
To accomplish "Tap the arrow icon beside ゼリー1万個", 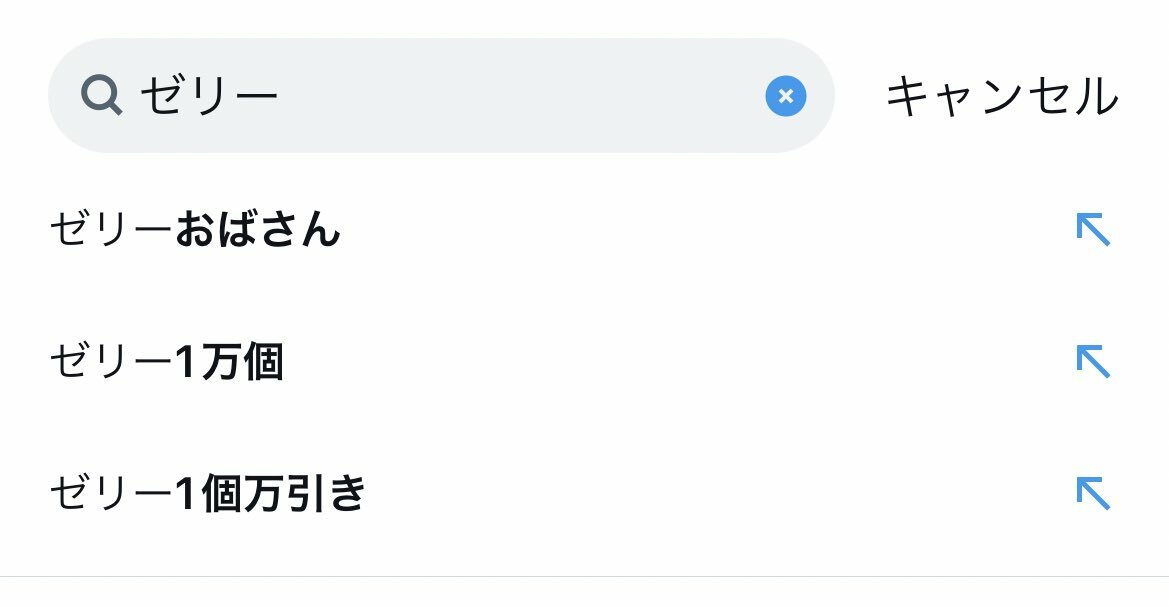I will click(x=1093, y=362).
